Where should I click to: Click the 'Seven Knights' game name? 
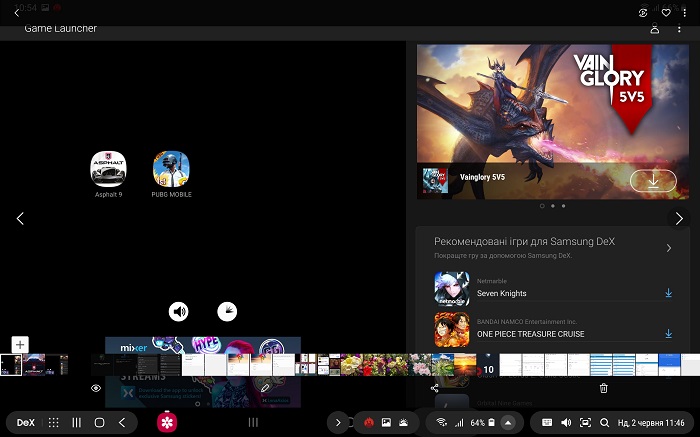point(501,293)
